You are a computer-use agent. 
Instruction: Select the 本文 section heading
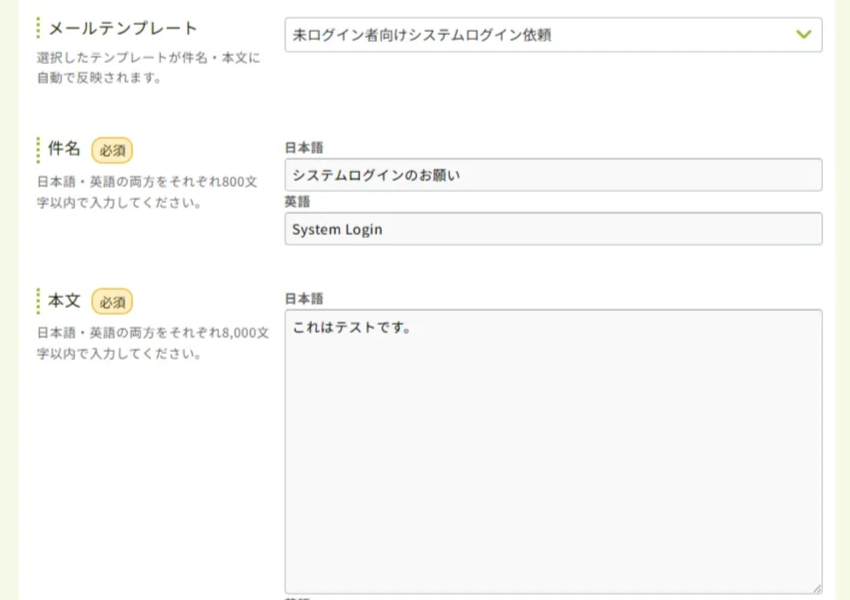point(64,301)
